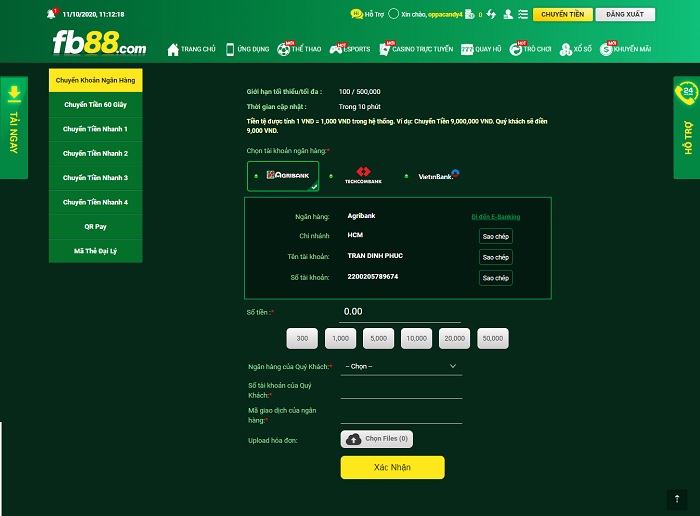Click the upload cloud icon on Chọn Files

[353, 439]
